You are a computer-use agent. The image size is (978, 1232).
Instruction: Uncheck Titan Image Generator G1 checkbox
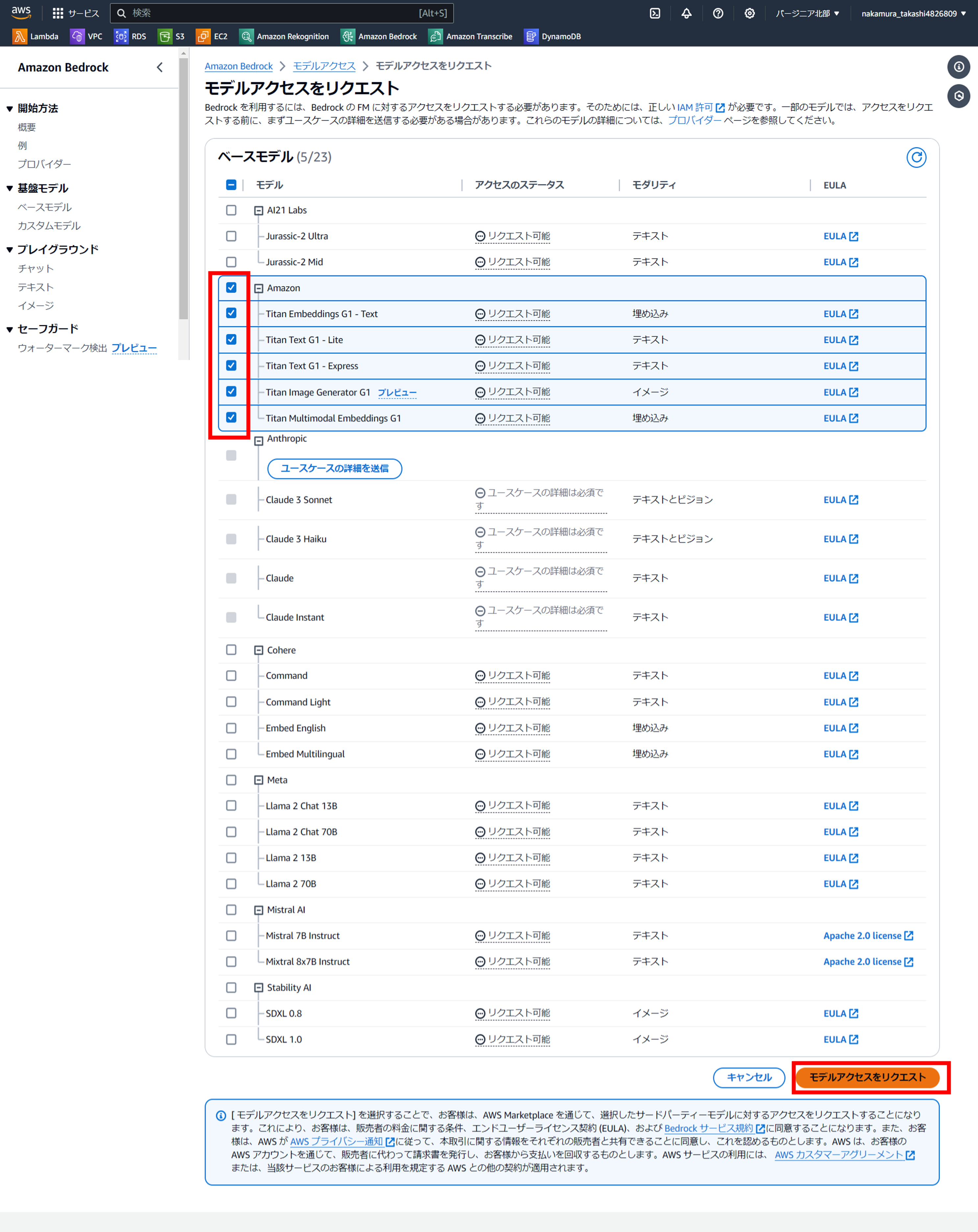click(x=231, y=391)
